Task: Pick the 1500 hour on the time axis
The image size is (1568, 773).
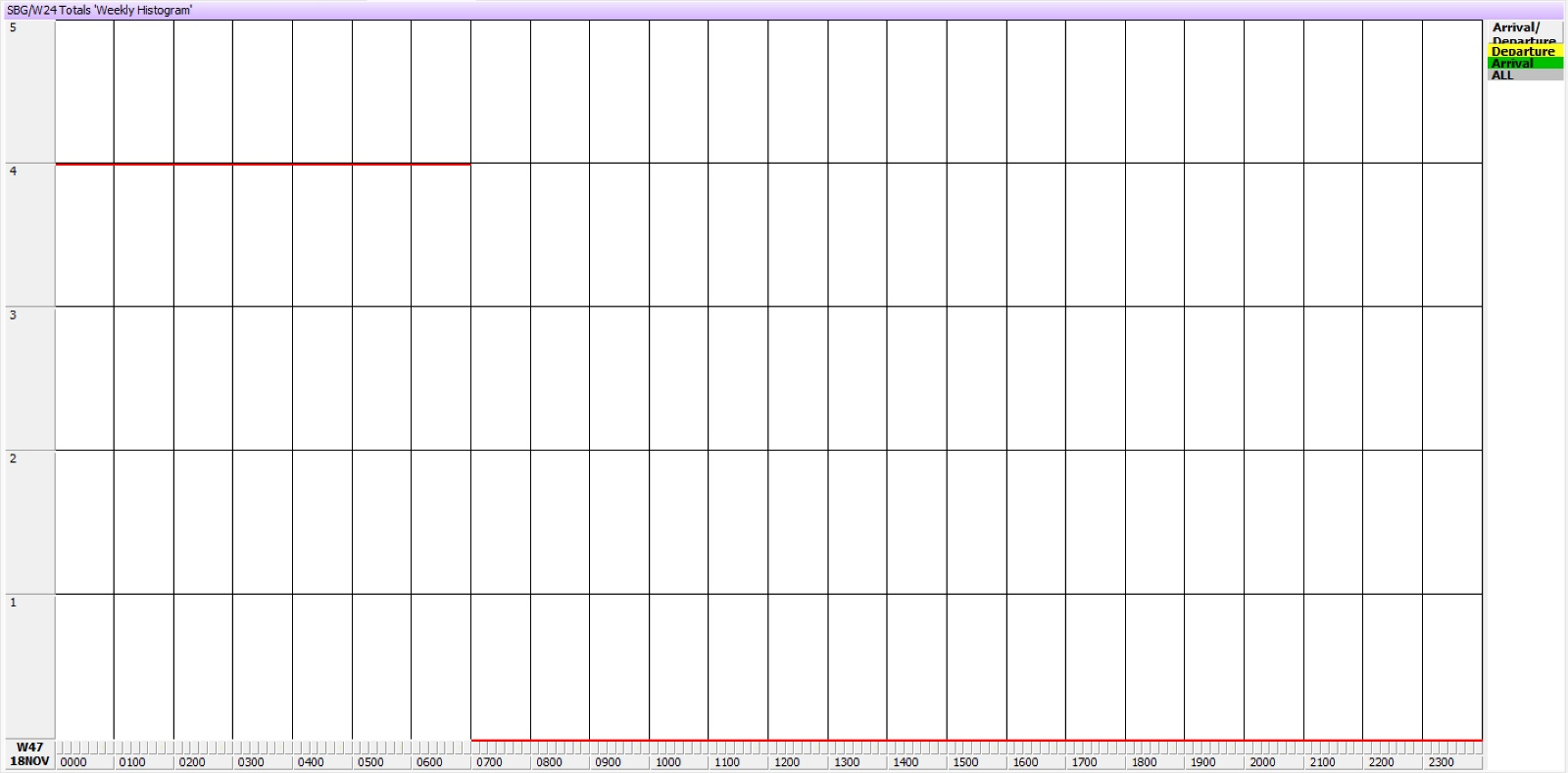Action: click(x=964, y=762)
